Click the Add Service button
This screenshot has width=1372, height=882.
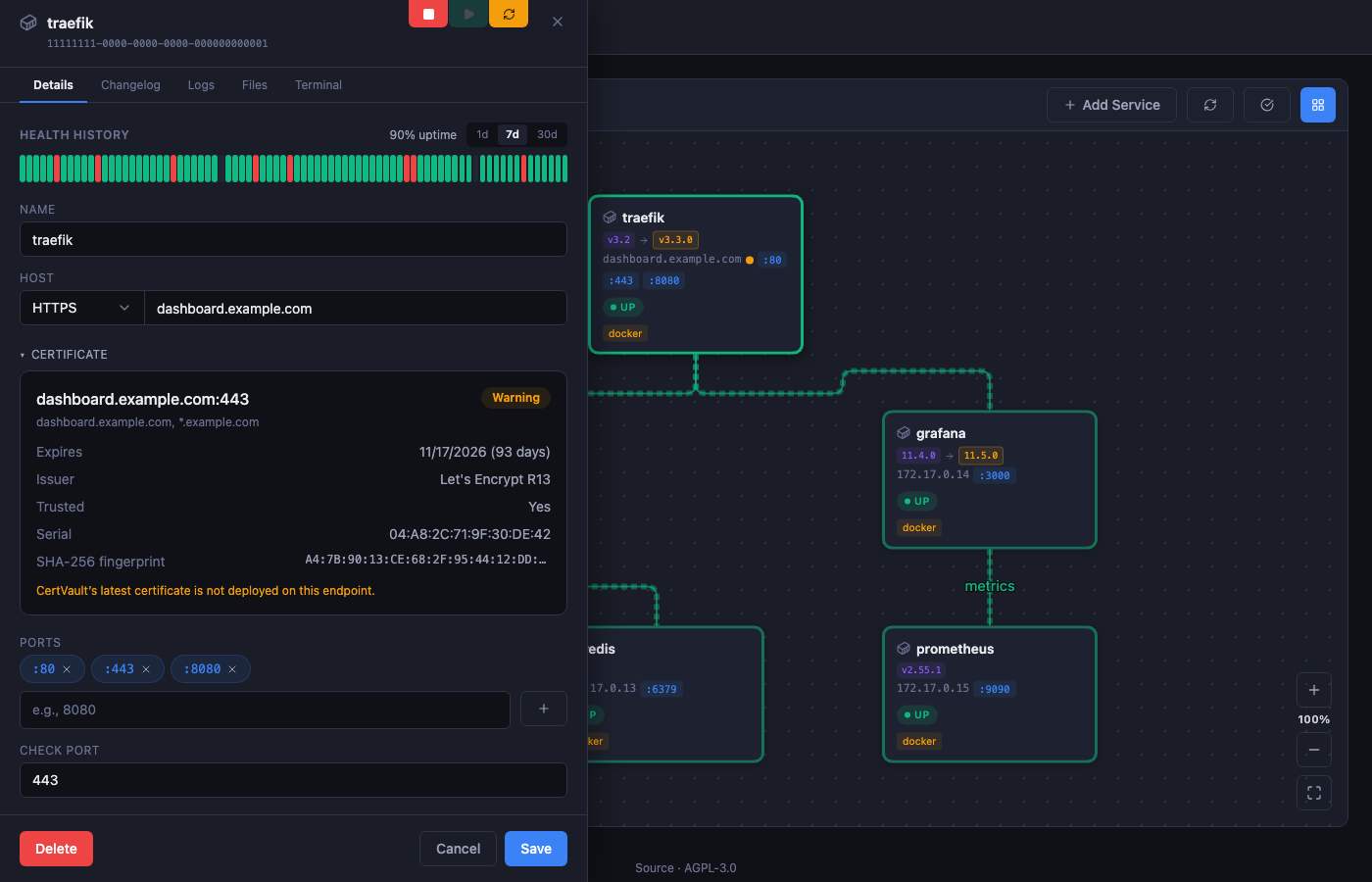(x=1111, y=105)
